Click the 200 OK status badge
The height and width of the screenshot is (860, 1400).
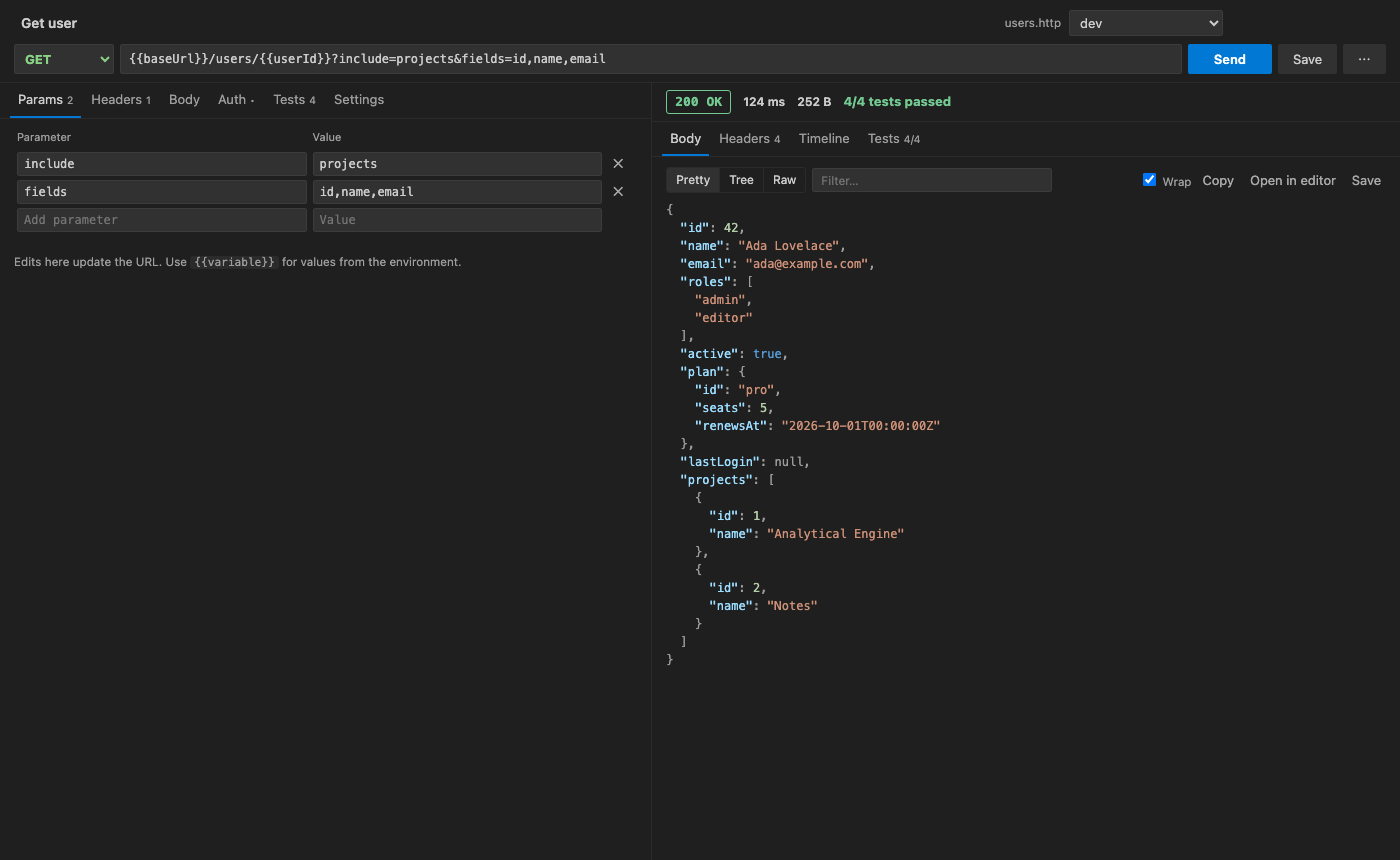tap(698, 102)
